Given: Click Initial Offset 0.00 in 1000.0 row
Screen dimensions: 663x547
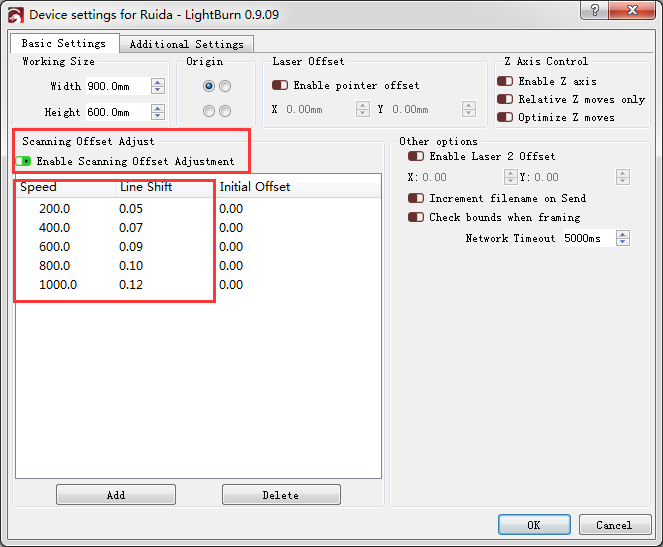Looking at the screenshot, I should [x=231, y=285].
